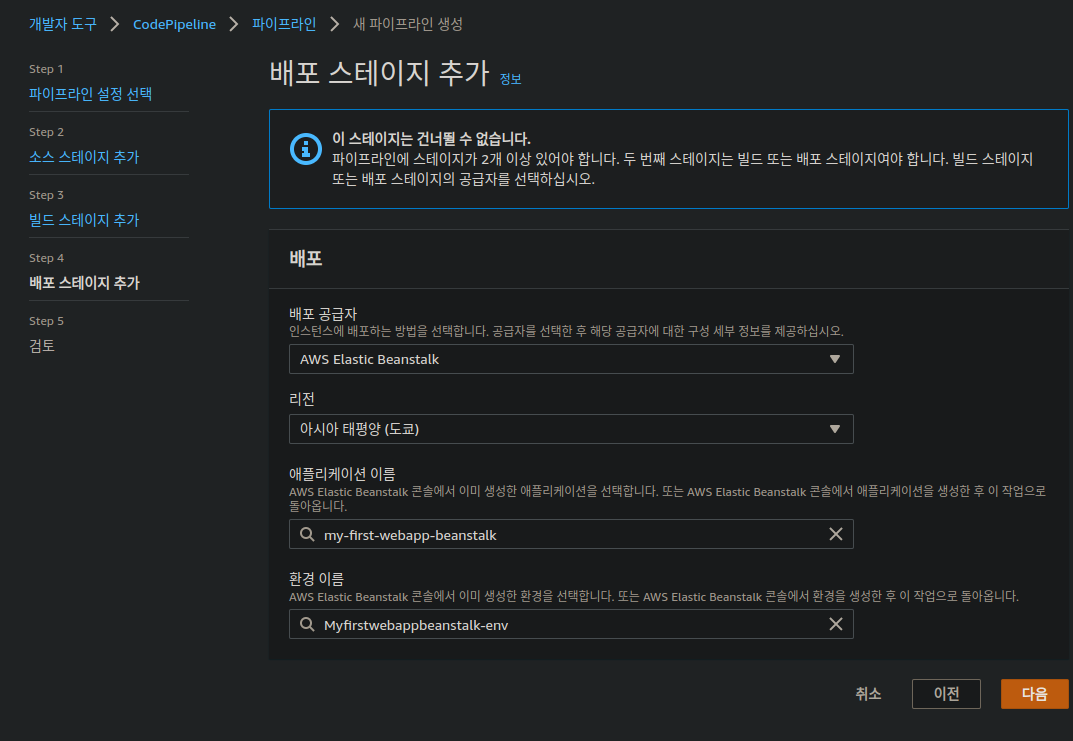Click the 배포 공급자 dropdown arrow
The height and width of the screenshot is (741, 1073).
tap(834, 359)
